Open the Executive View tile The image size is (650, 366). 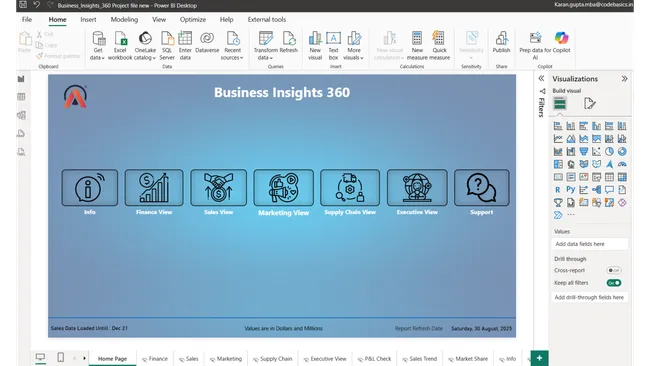tap(417, 188)
